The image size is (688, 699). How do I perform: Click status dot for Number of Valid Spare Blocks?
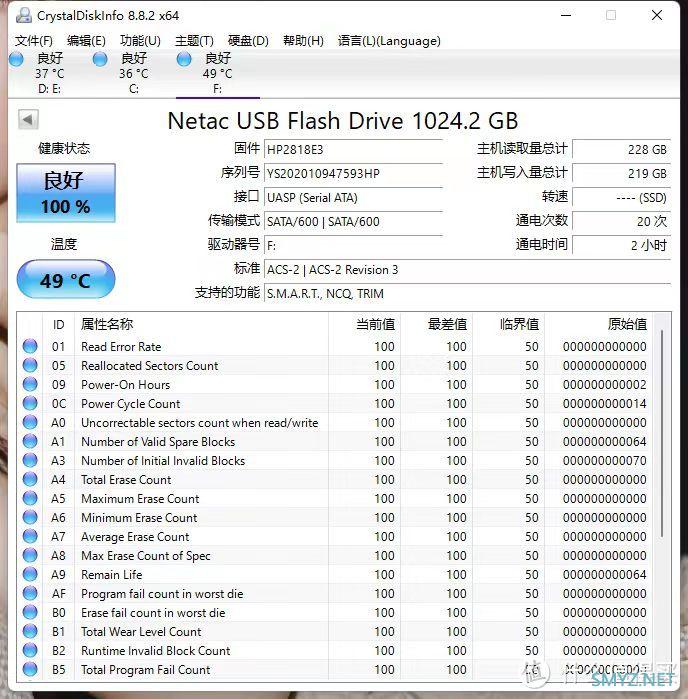point(30,441)
